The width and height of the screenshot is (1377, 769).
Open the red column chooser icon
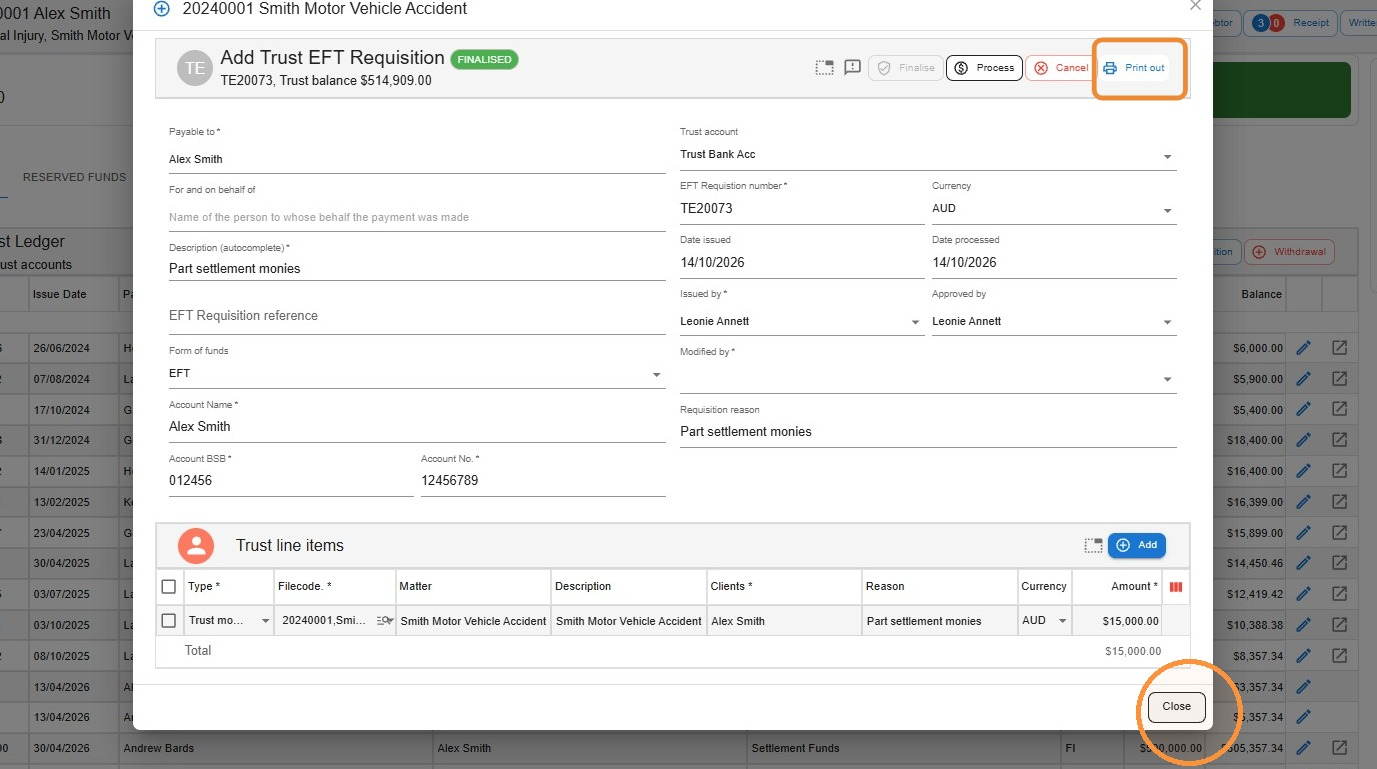coord(1176,587)
